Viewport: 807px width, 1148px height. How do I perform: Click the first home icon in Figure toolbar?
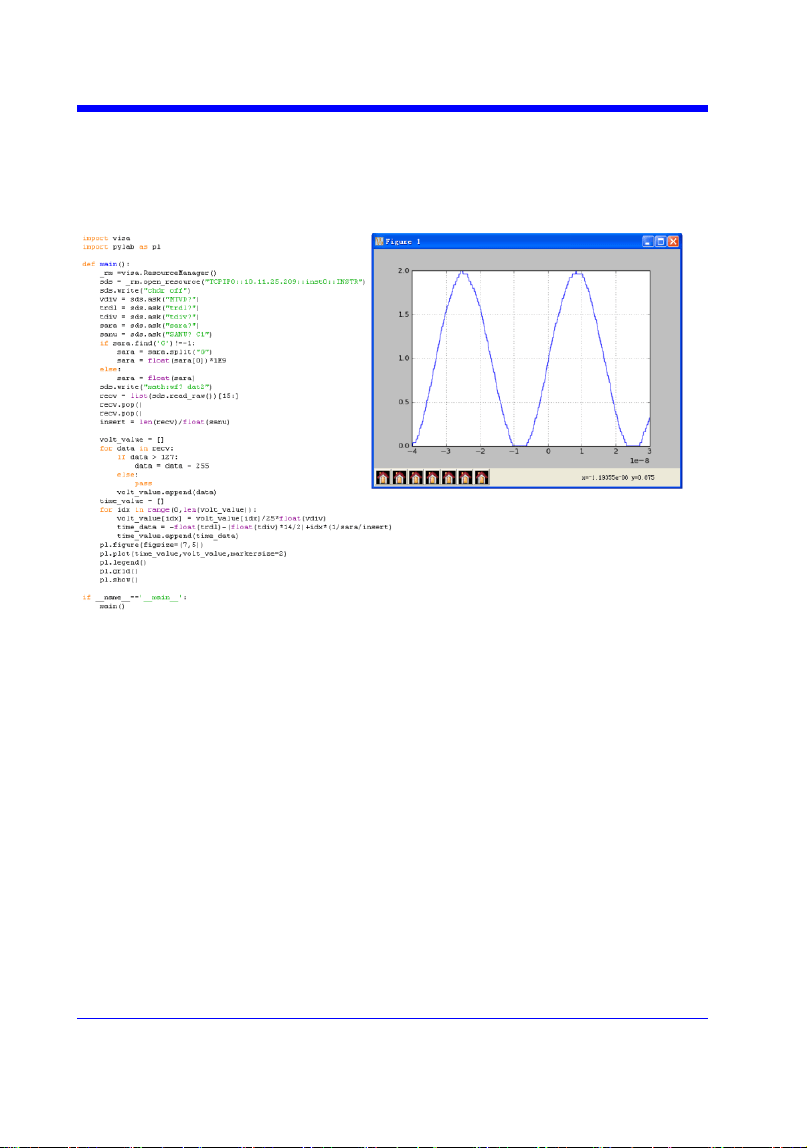point(382,478)
